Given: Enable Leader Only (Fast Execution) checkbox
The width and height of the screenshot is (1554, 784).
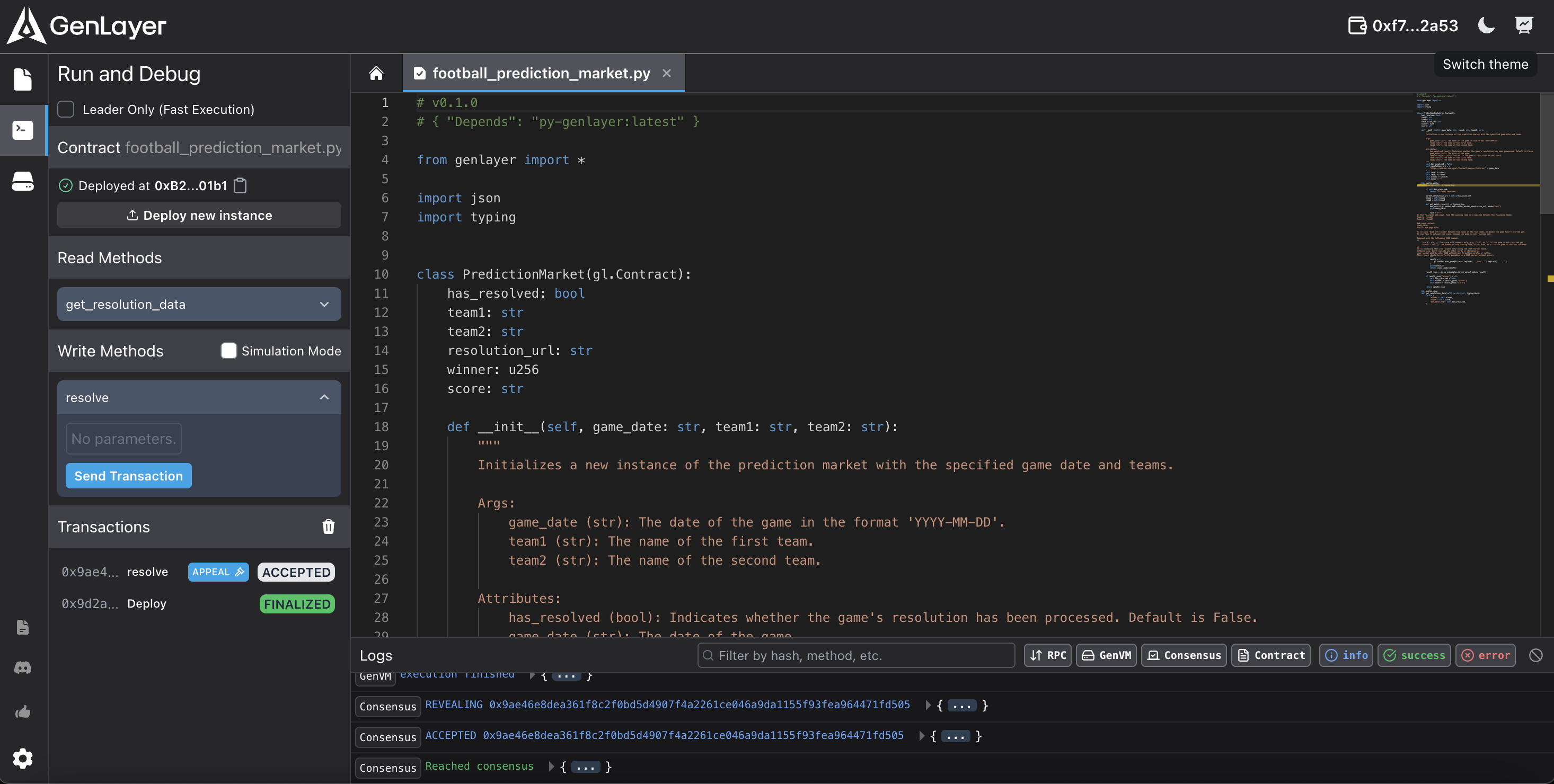Looking at the screenshot, I should tap(66, 109).
